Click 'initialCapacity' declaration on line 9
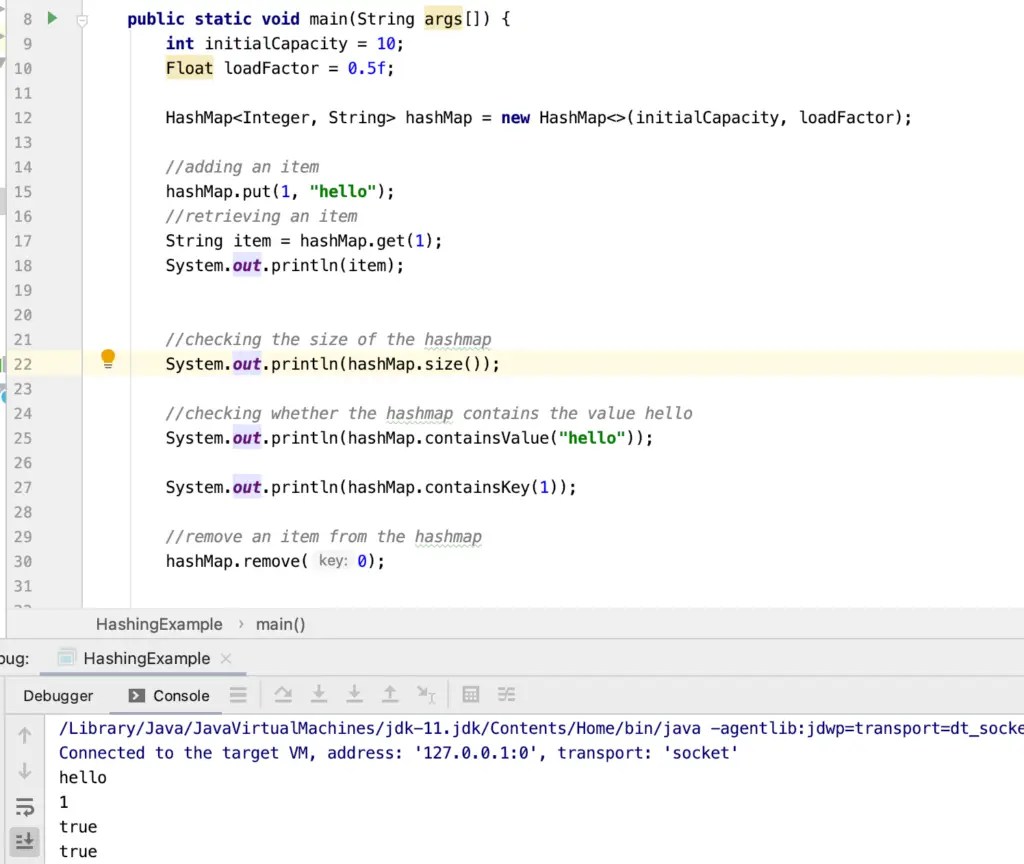Viewport: 1024px width, 864px height. 276,44
